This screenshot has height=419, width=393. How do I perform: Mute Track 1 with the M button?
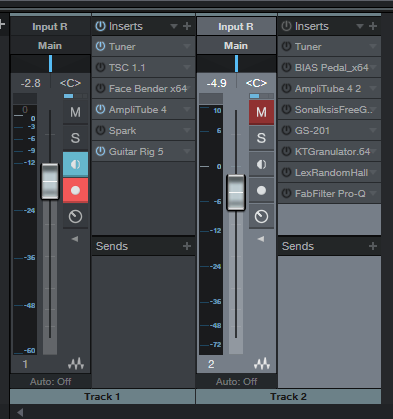click(75, 112)
